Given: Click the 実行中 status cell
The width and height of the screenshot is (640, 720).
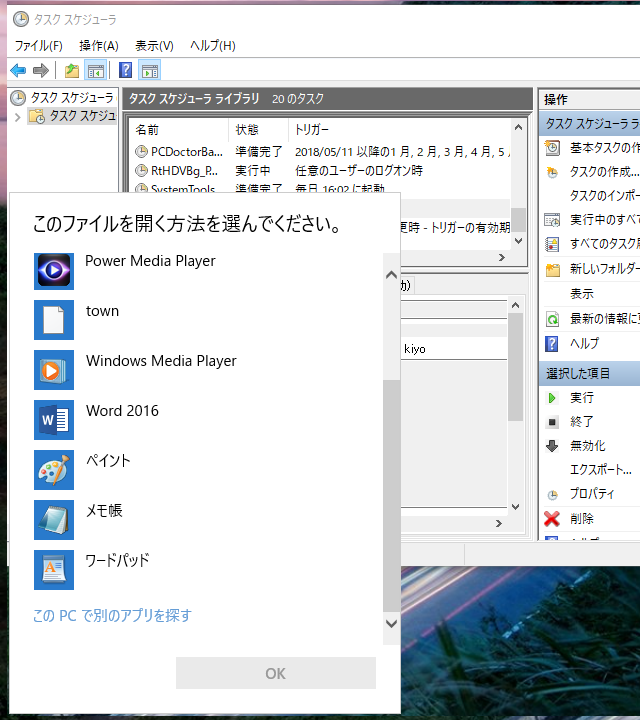Looking at the screenshot, I should (253, 171).
